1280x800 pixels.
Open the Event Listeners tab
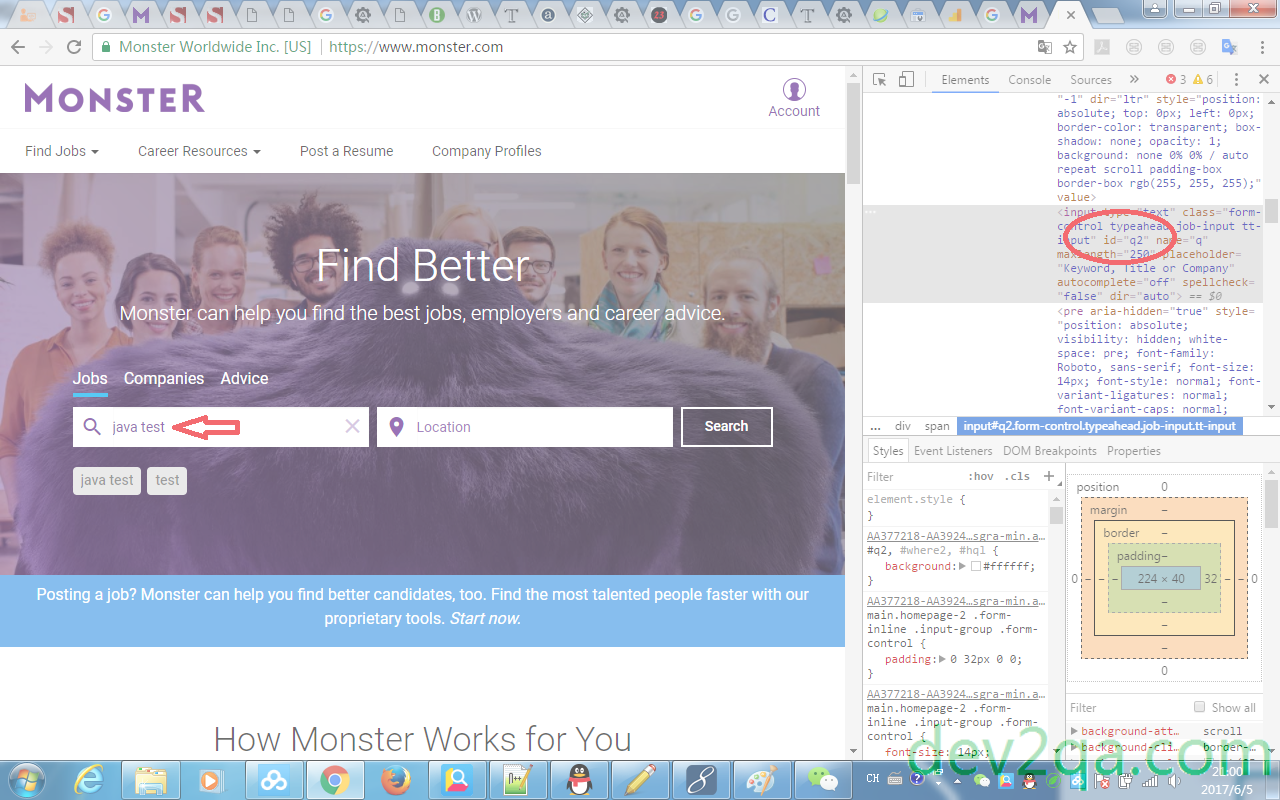953,451
